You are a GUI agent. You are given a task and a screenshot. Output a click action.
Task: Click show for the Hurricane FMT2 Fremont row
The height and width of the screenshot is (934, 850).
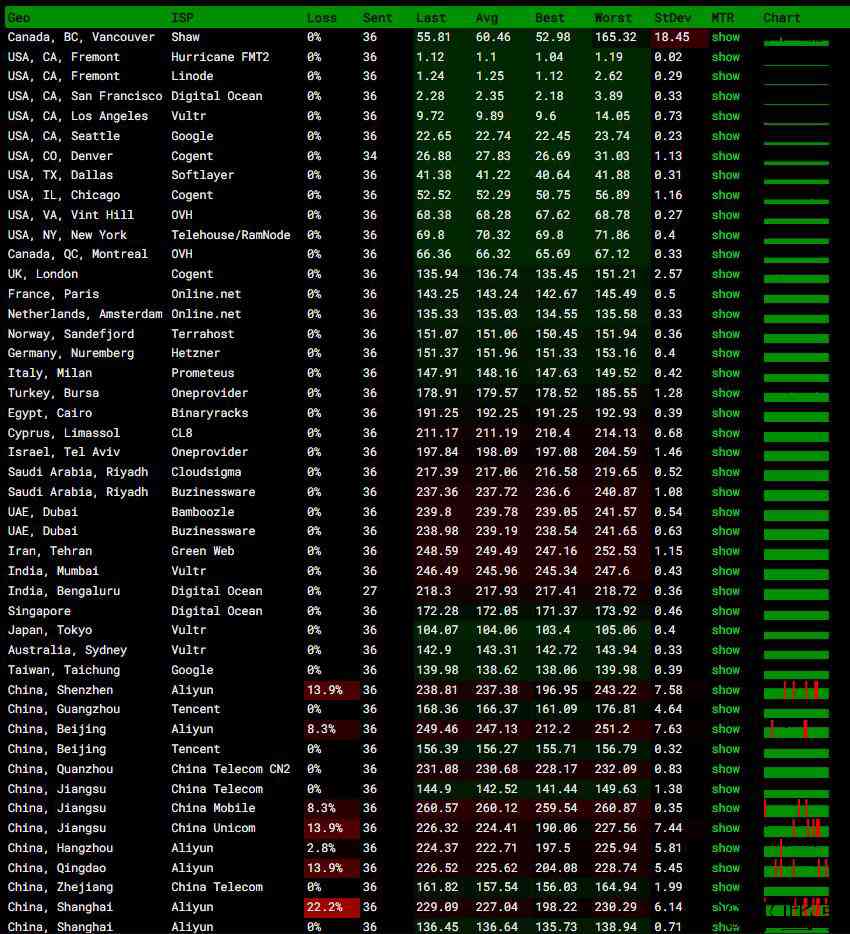coord(726,57)
